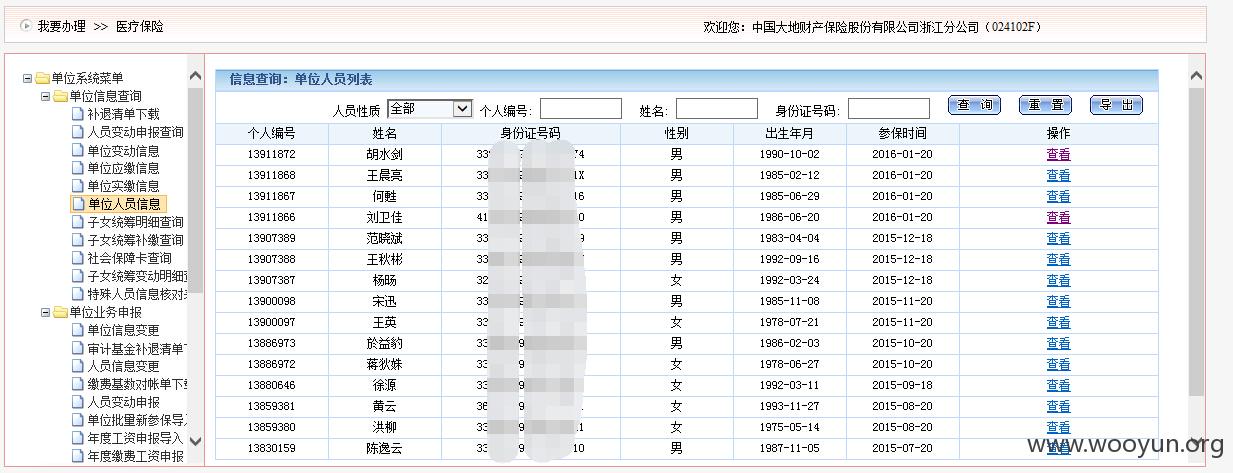Open 单位信息变更 under 单位业务申报
This screenshot has height=473, width=1233.
pyautogui.click(x=123, y=330)
